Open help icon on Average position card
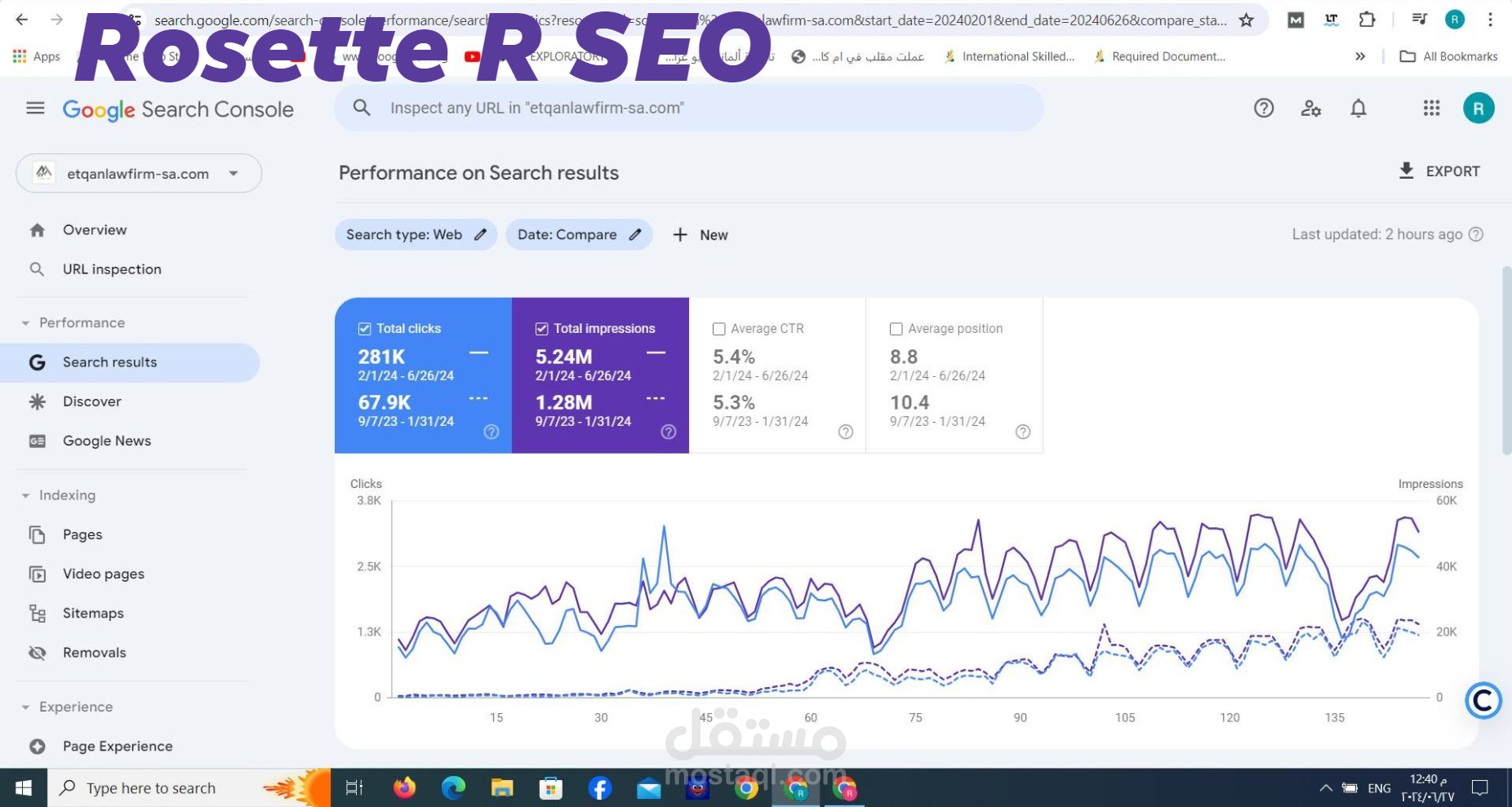The image size is (1512, 807). pos(1023,432)
